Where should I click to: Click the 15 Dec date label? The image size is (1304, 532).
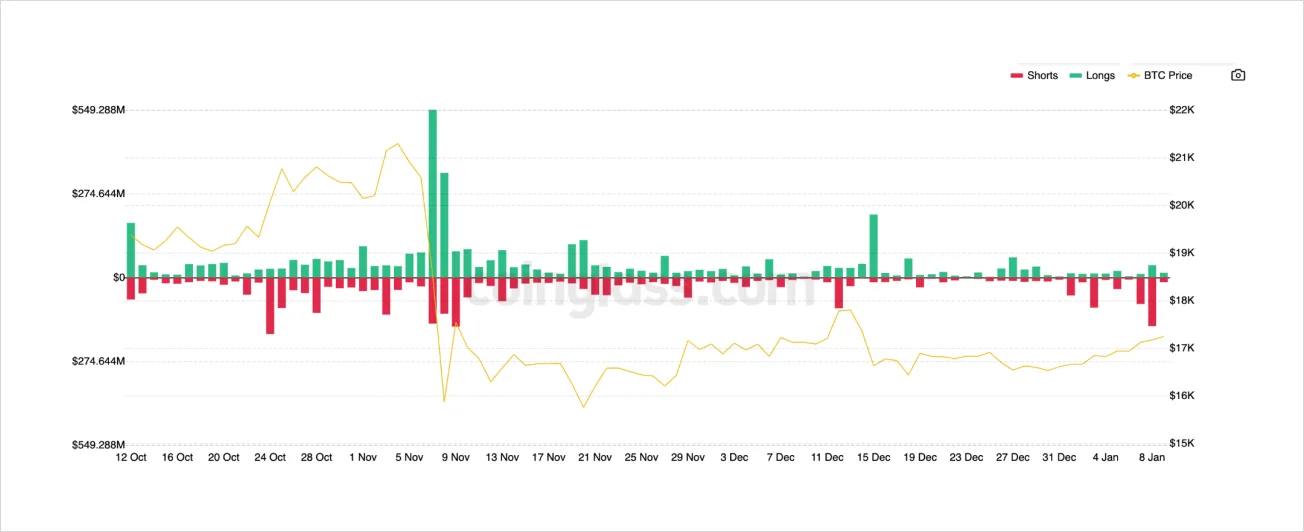873,458
